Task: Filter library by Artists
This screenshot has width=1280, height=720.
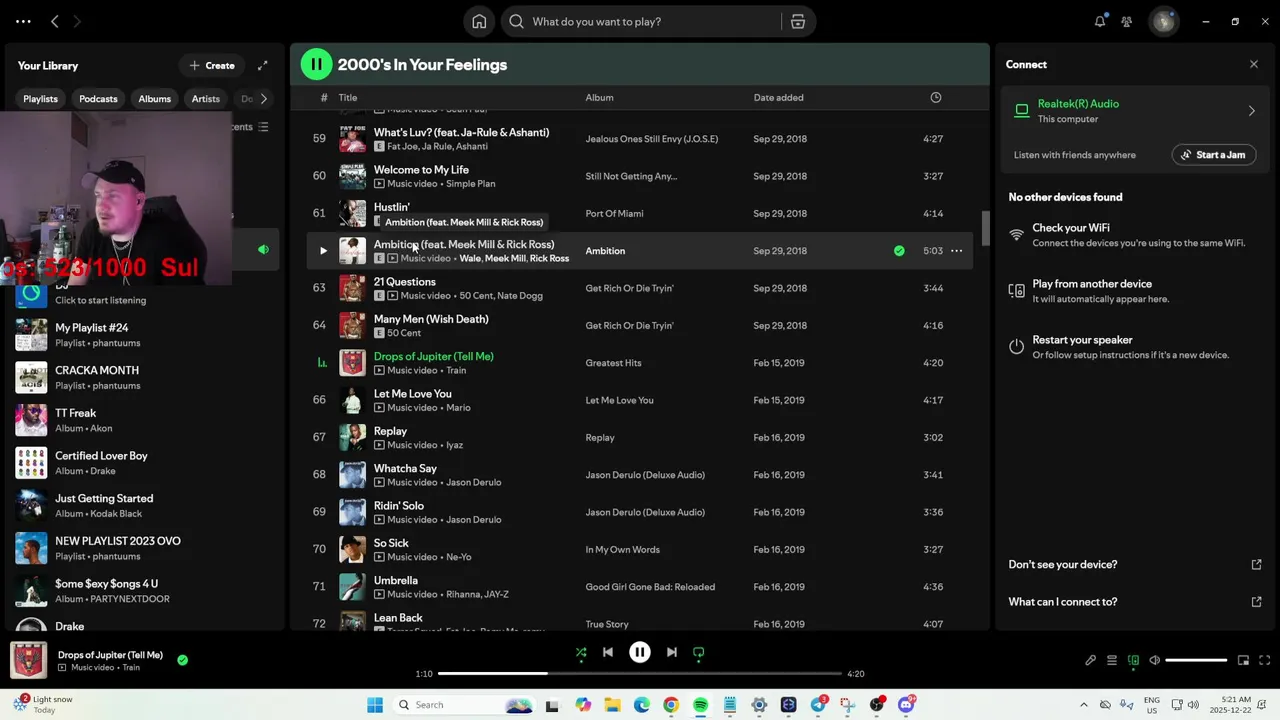Action: point(206,99)
